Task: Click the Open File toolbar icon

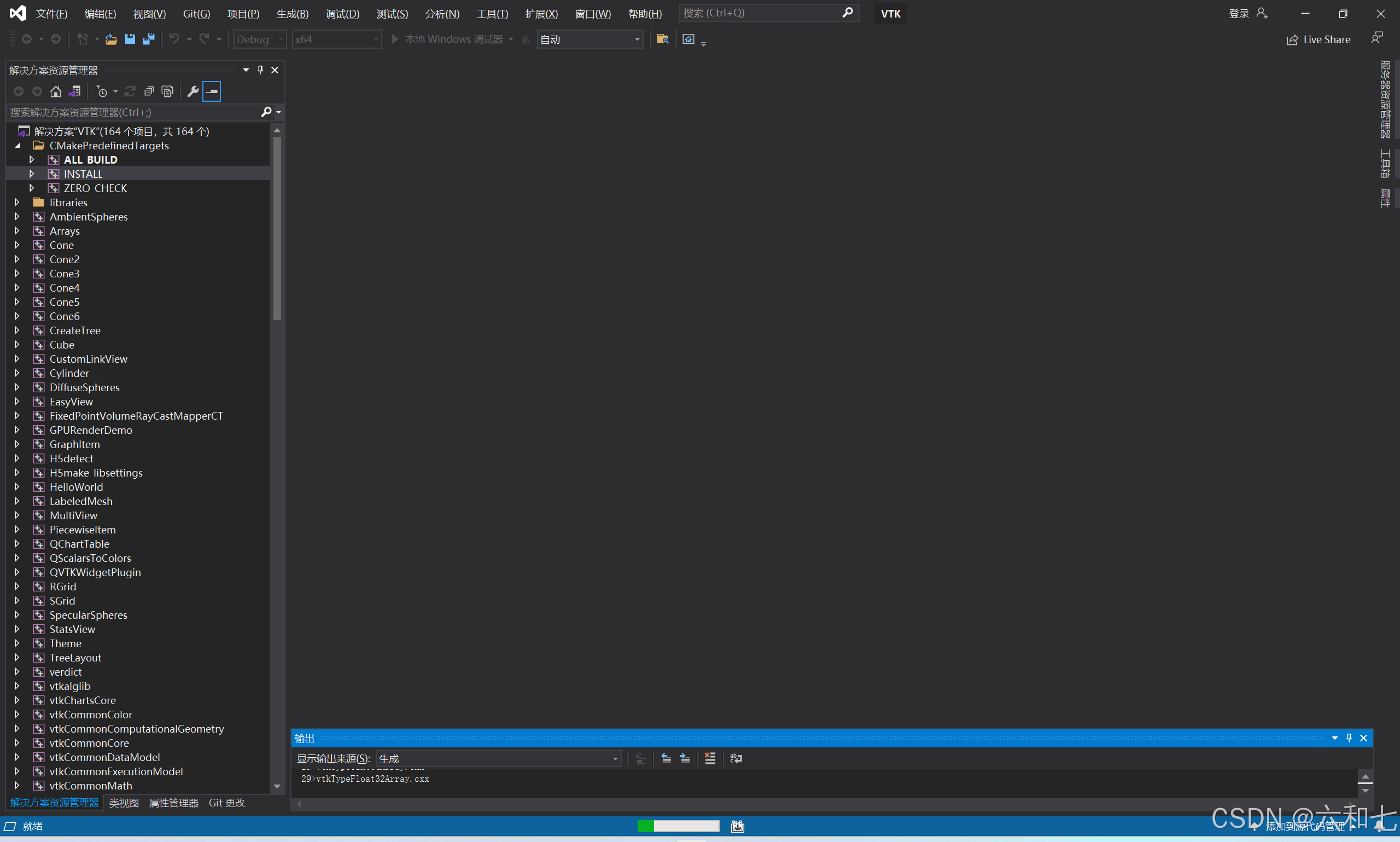Action: pyautogui.click(x=111, y=39)
